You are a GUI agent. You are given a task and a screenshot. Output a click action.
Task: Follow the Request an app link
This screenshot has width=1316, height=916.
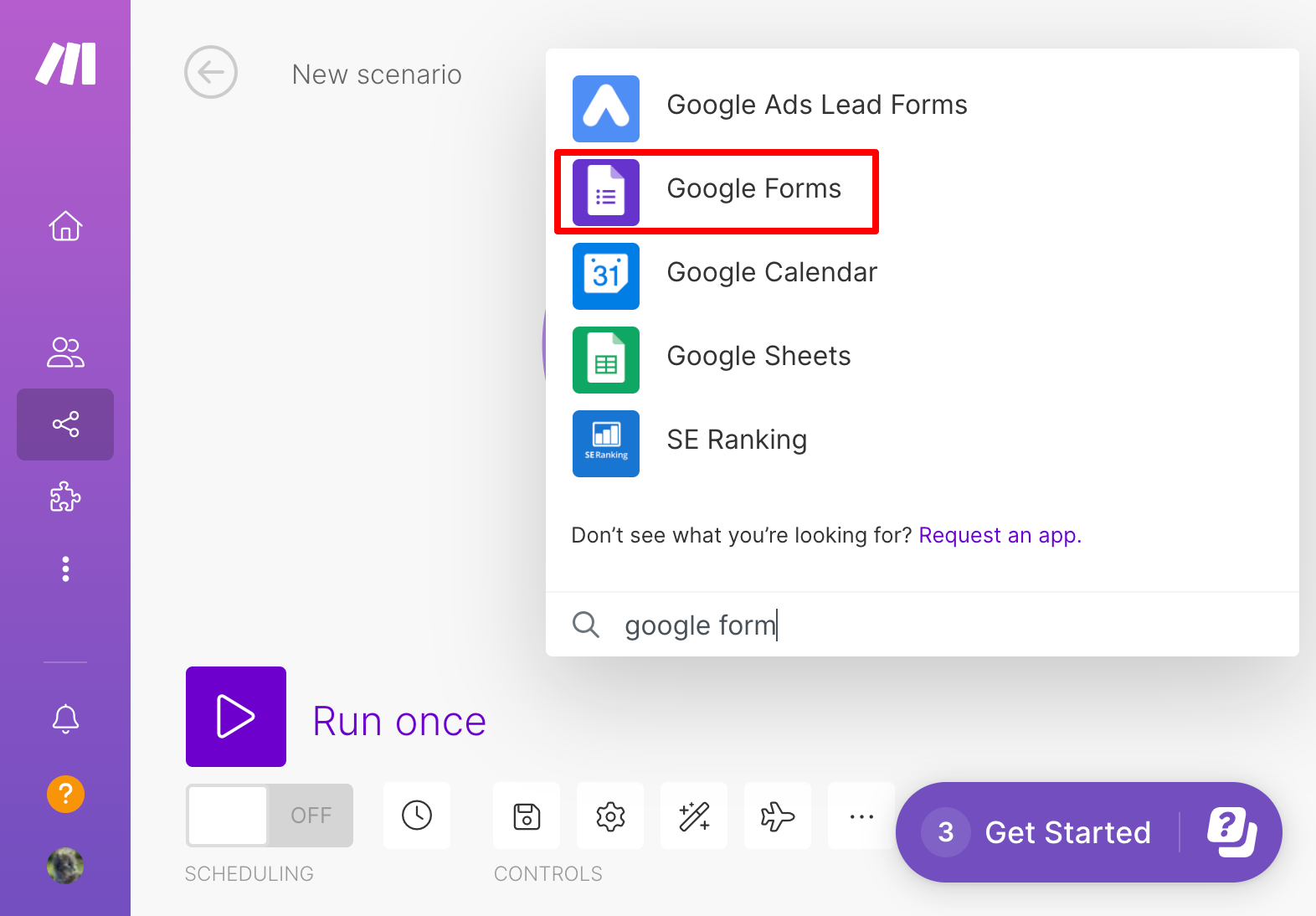[x=1000, y=535]
